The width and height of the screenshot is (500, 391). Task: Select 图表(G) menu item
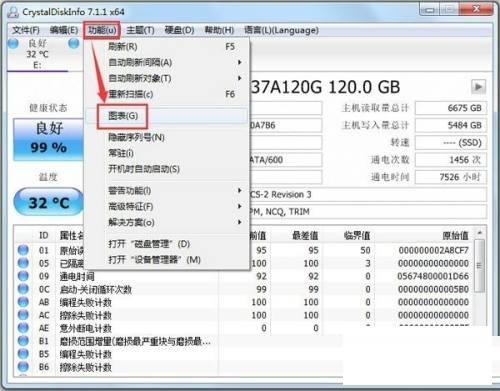point(167,116)
